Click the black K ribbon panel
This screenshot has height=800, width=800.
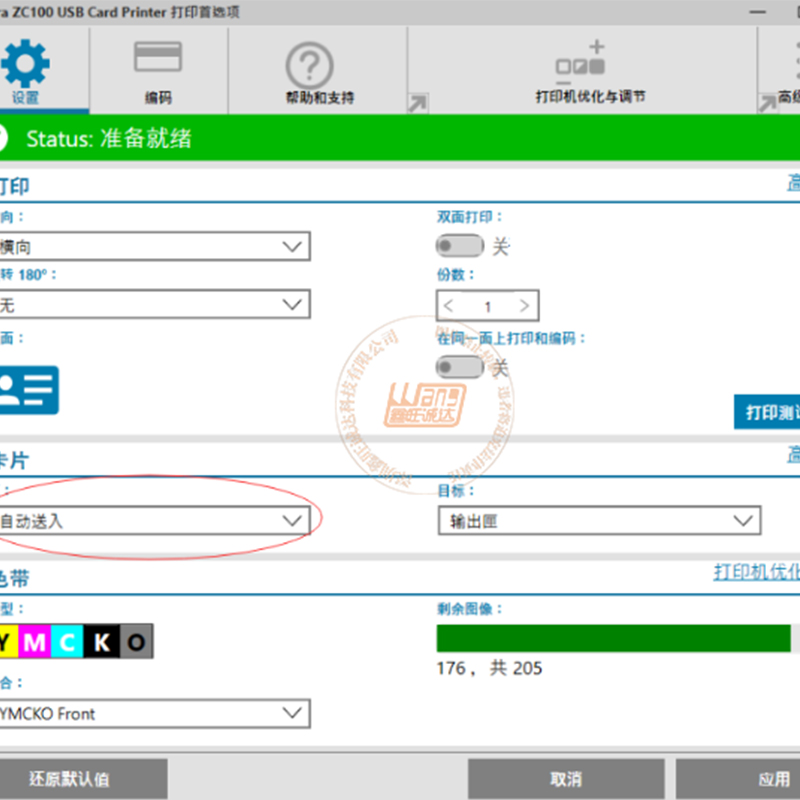click(x=102, y=642)
